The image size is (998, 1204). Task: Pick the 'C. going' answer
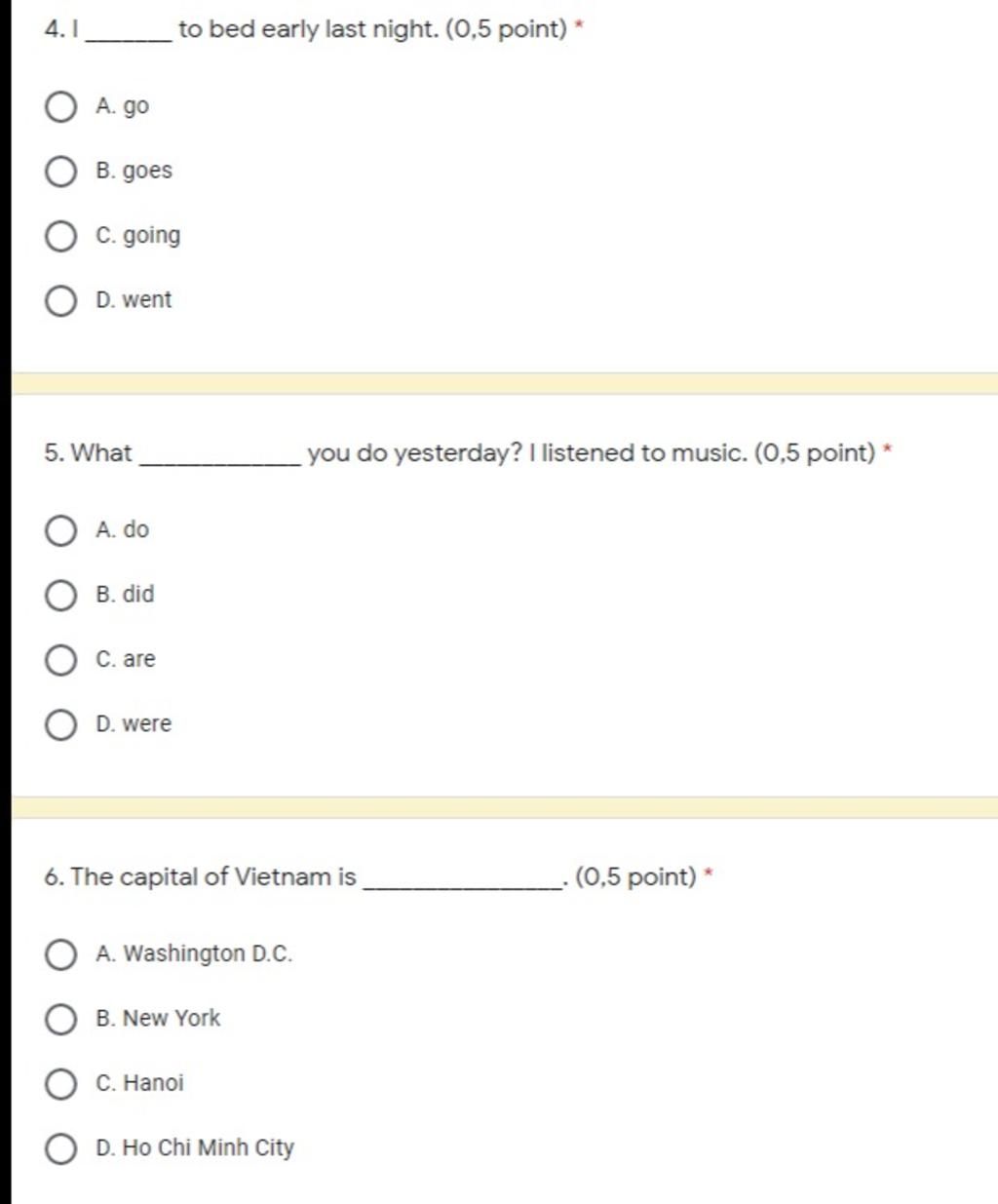(x=60, y=236)
